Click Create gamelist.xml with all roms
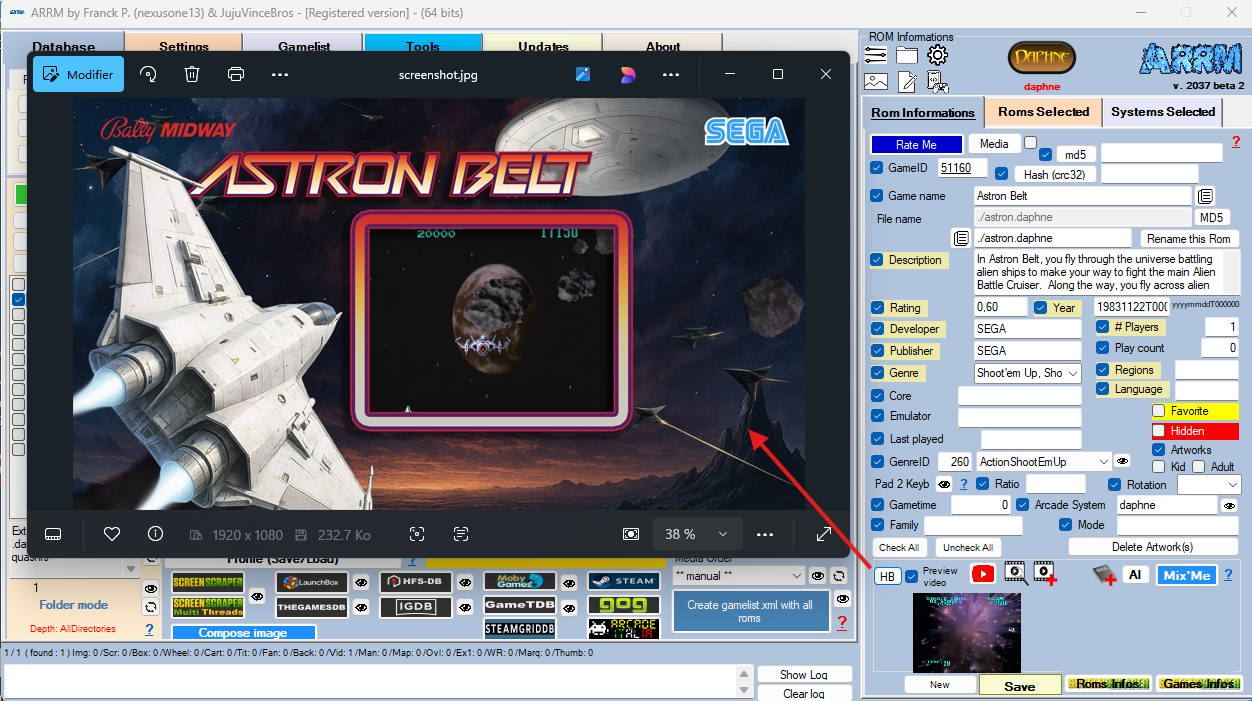Screen dimensions: 1252x701 pos(750,611)
